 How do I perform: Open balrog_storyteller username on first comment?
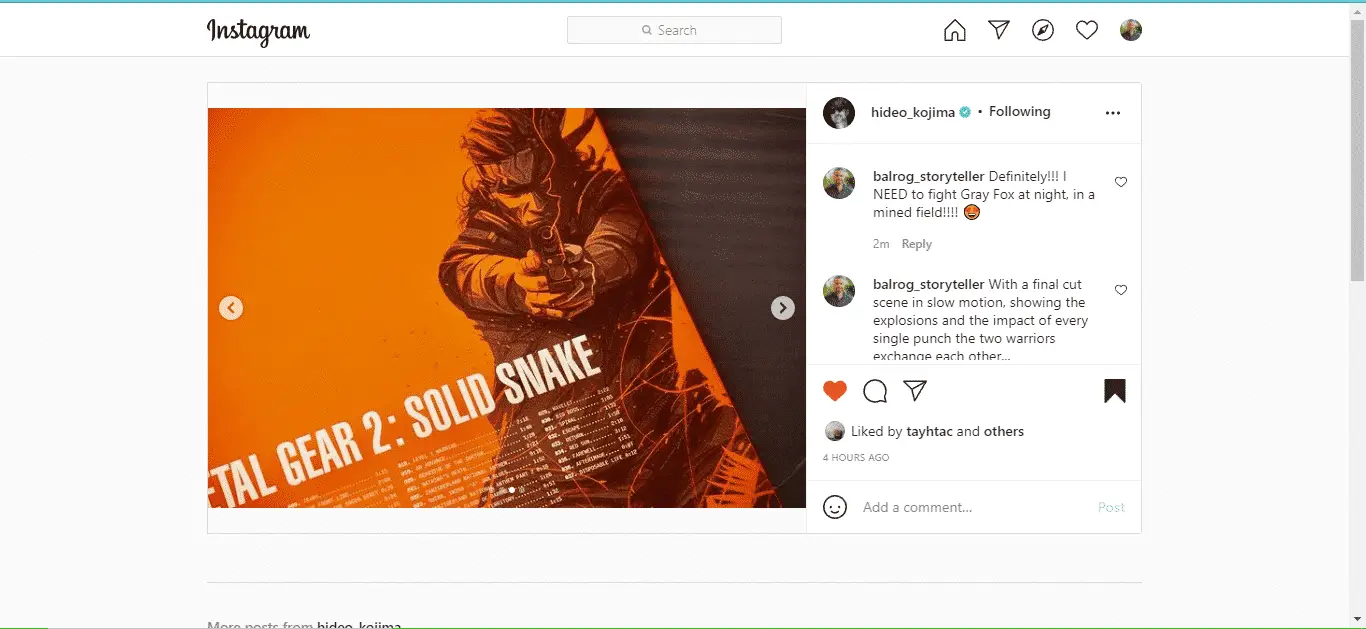tap(928, 176)
